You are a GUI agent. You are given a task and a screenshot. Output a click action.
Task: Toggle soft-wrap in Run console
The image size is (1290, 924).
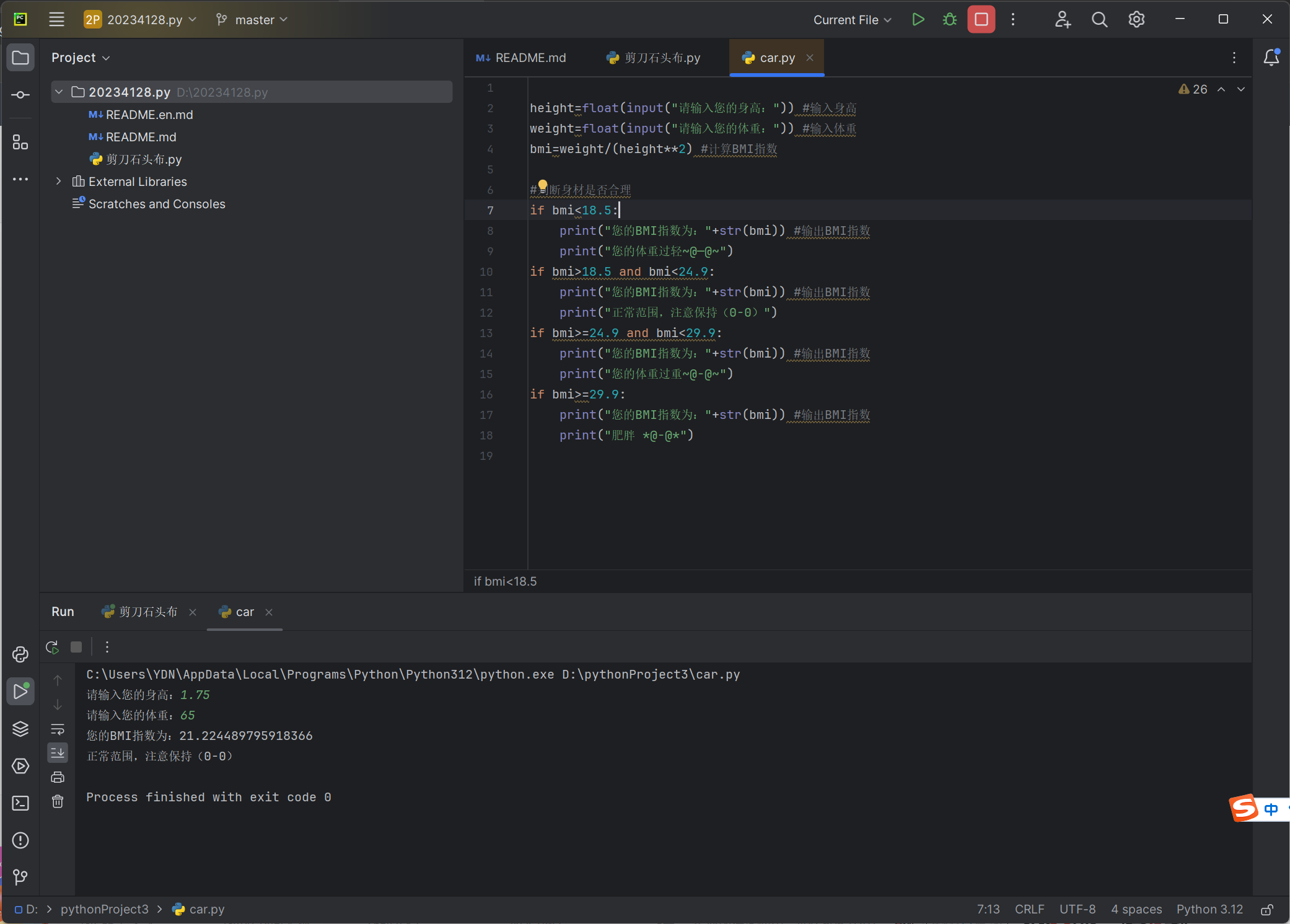(x=58, y=729)
